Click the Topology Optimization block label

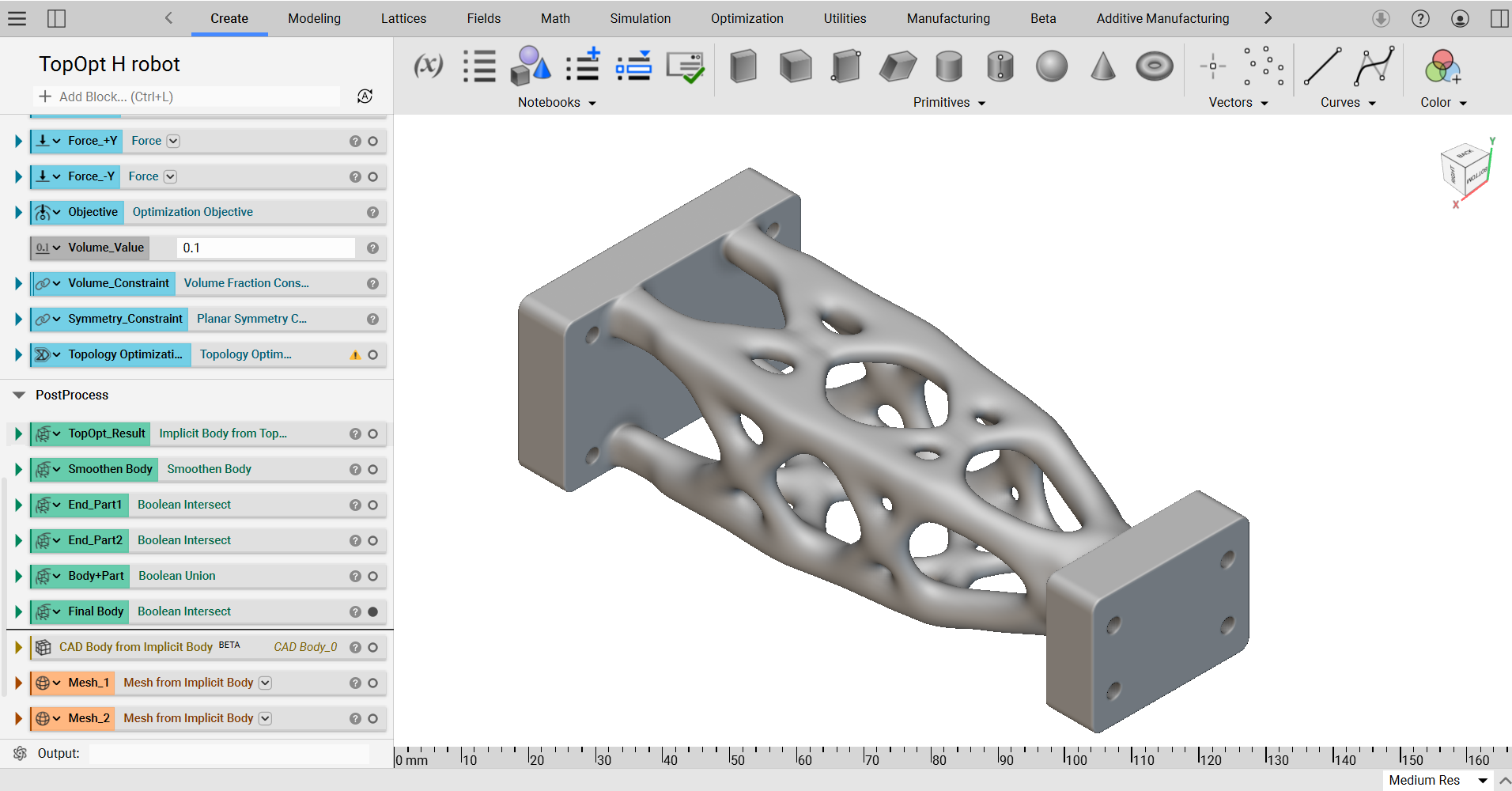[x=125, y=354]
